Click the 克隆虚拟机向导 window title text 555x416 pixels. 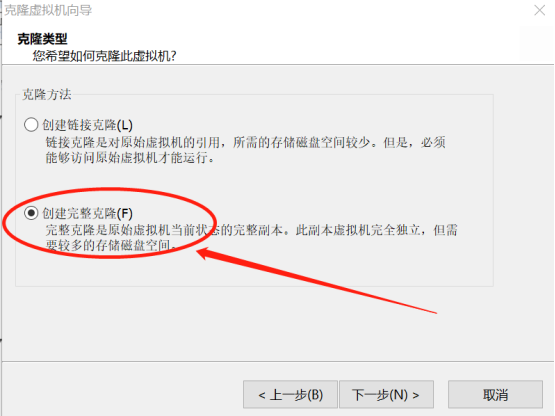[48, 10]
